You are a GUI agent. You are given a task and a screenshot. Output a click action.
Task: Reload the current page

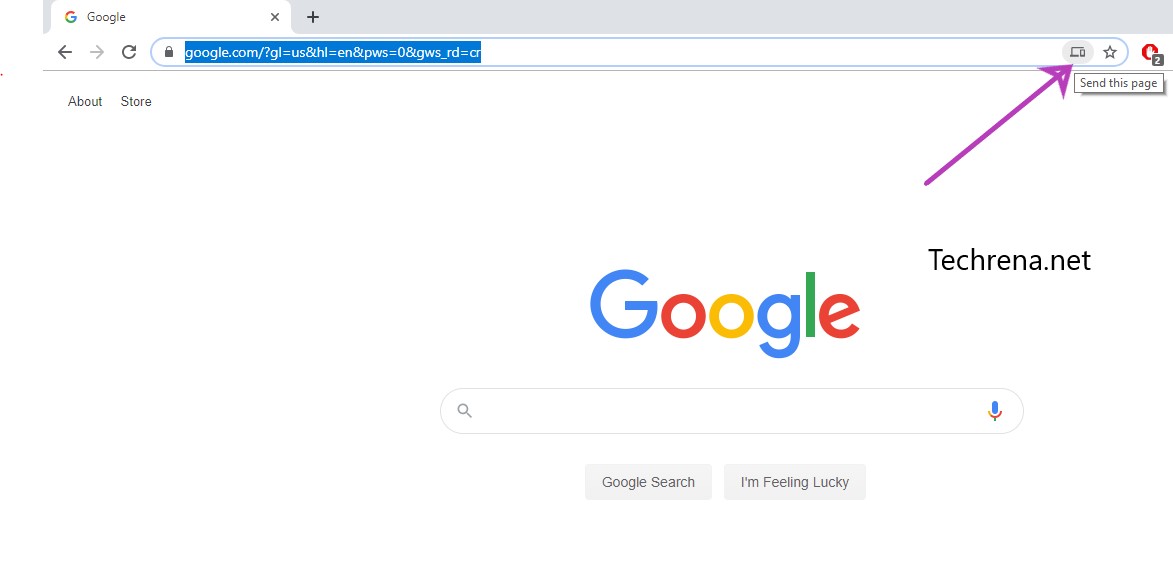click(129, 52)
